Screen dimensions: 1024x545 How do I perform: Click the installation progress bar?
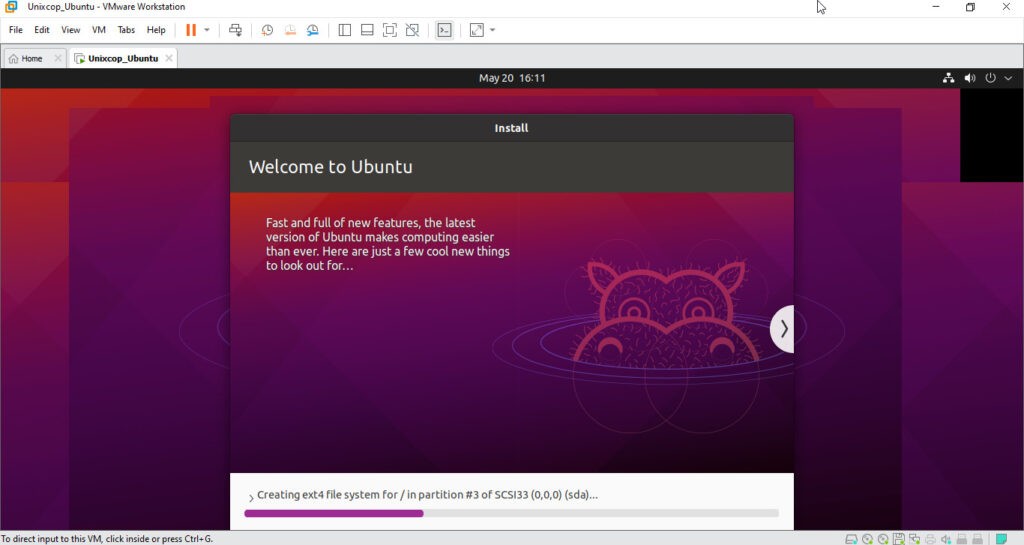(x=511, y=514)
